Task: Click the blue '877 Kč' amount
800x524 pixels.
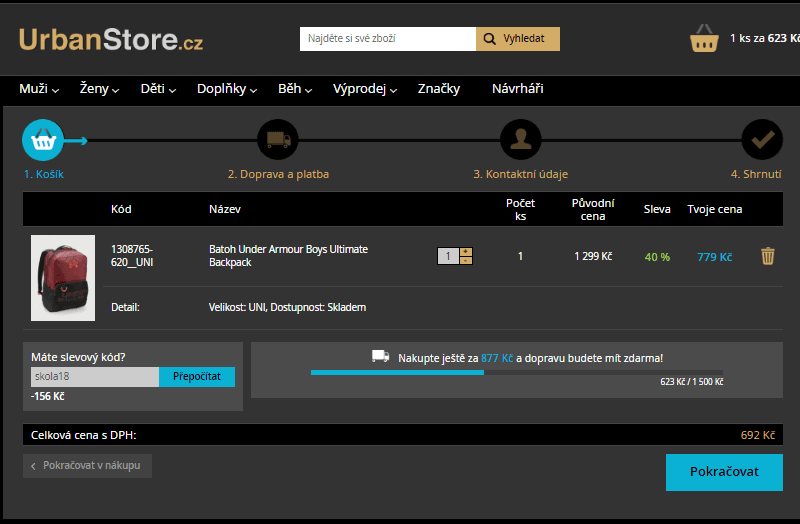Action: [497, 358]
